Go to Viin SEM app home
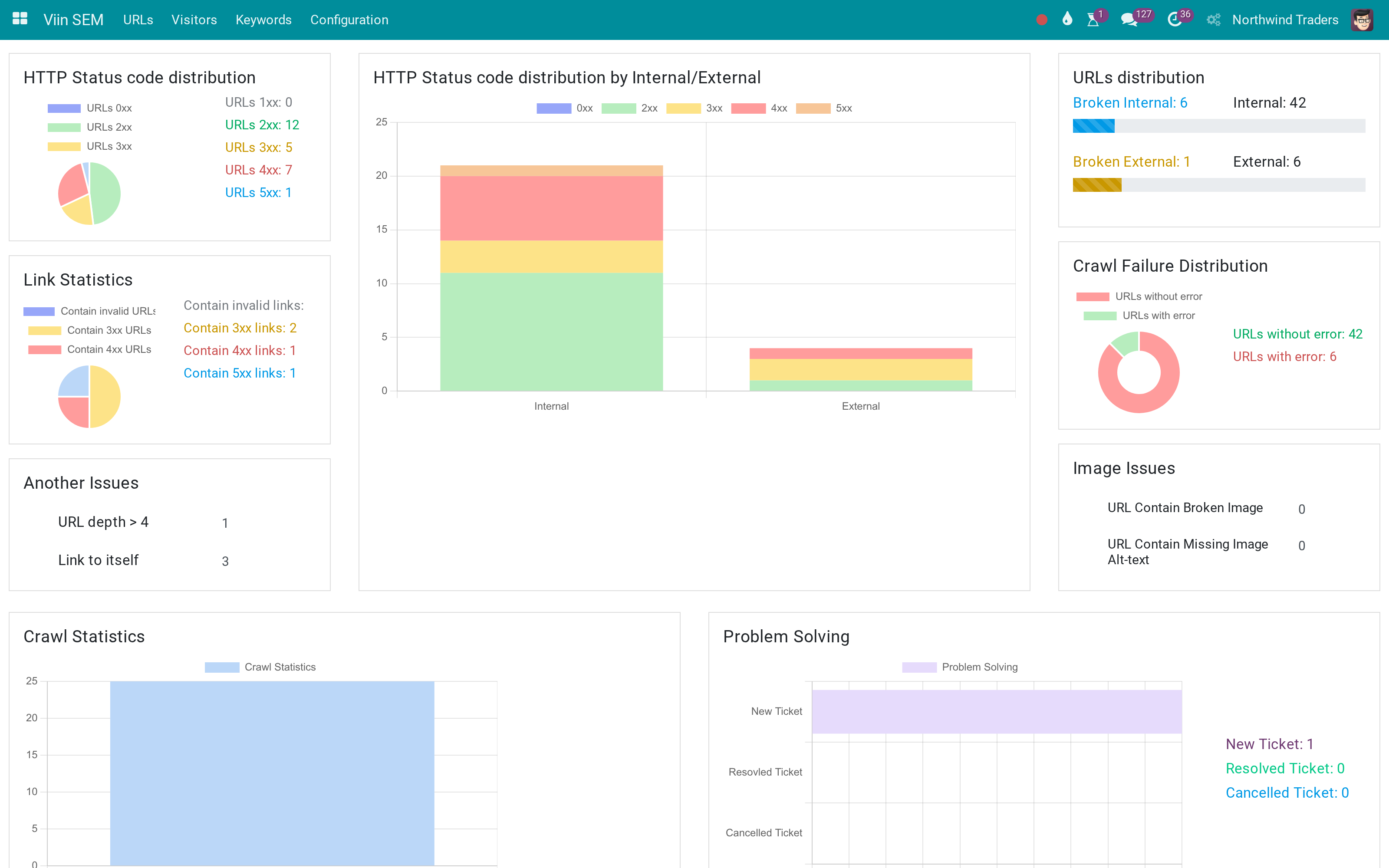Viewport: 1389px width, 868px height. tap(73, 20)
